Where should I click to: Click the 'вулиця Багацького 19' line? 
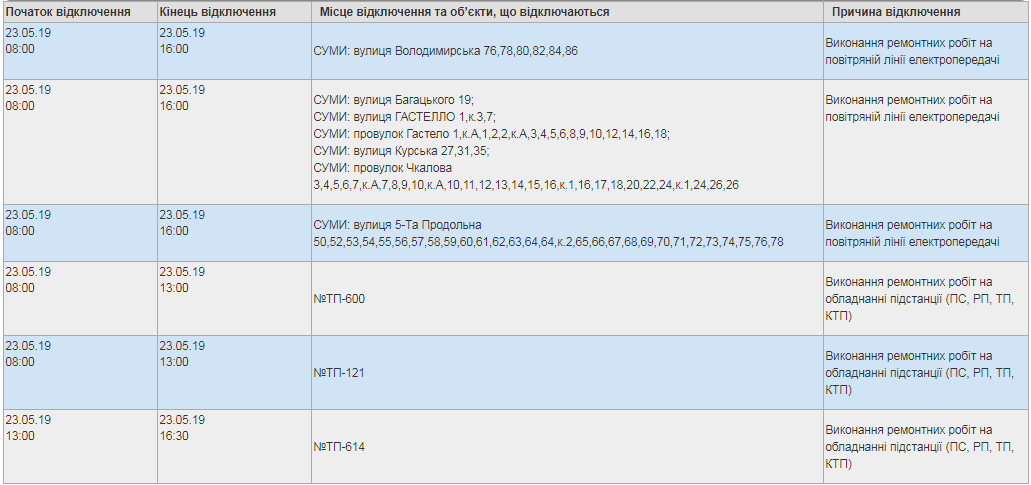click(394, 100)
